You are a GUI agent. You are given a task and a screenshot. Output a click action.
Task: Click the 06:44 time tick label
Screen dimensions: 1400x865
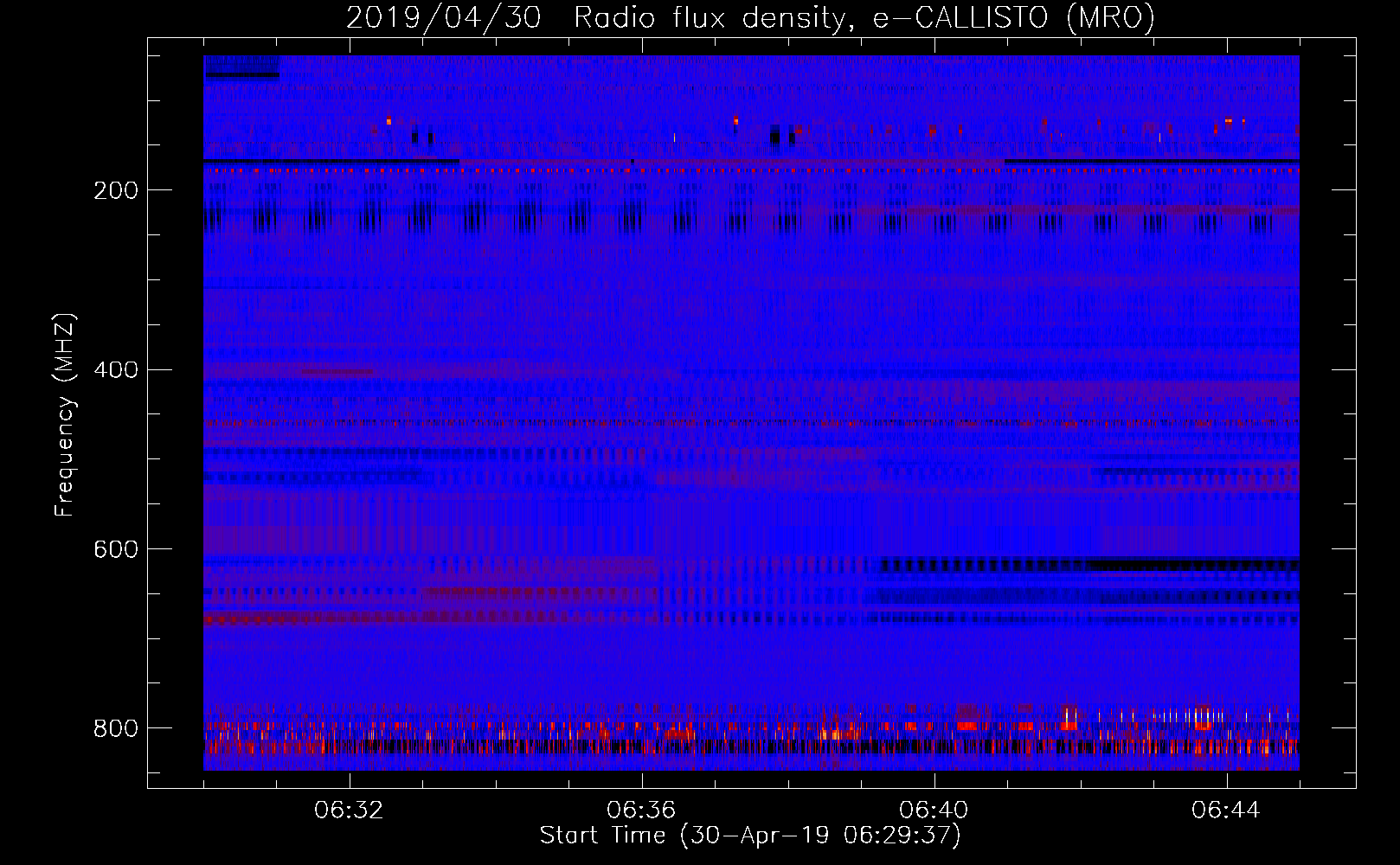click(x=1227, y=811)
